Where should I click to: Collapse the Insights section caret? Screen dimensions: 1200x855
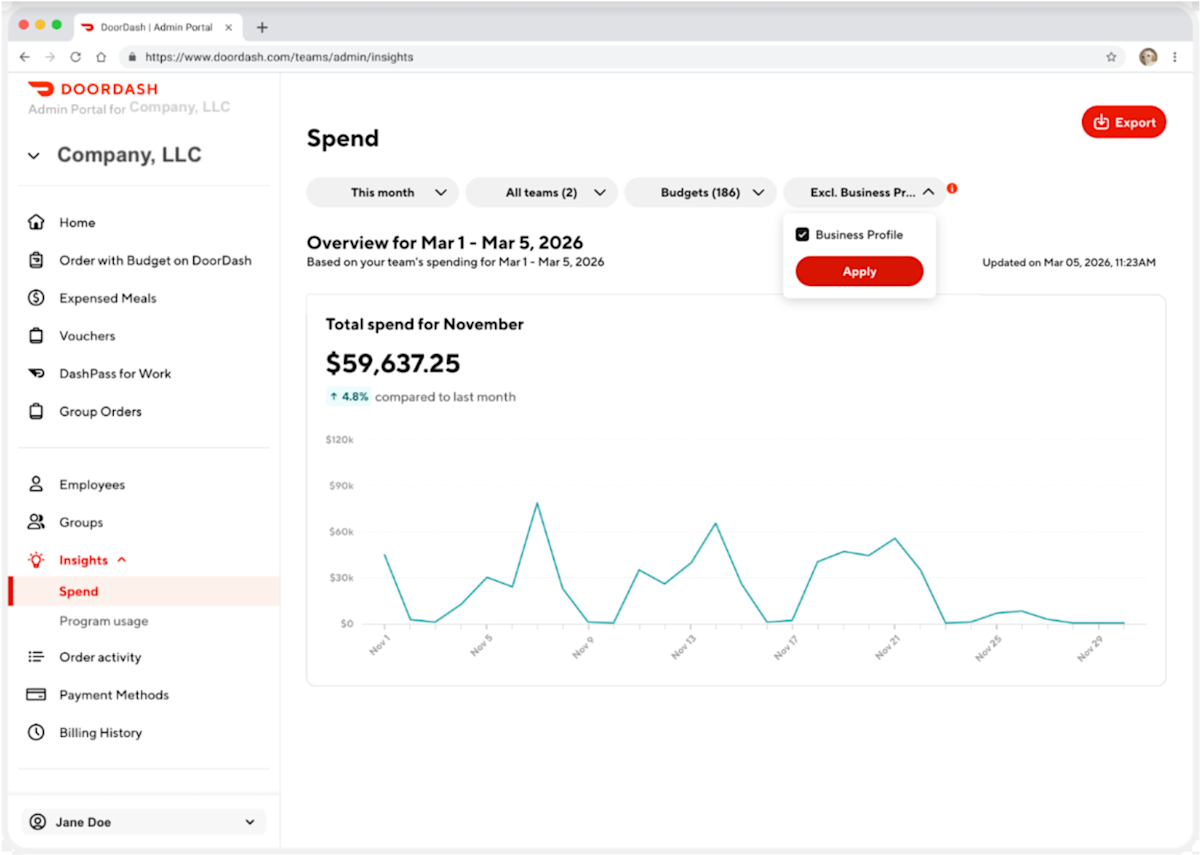pos(122,560)
